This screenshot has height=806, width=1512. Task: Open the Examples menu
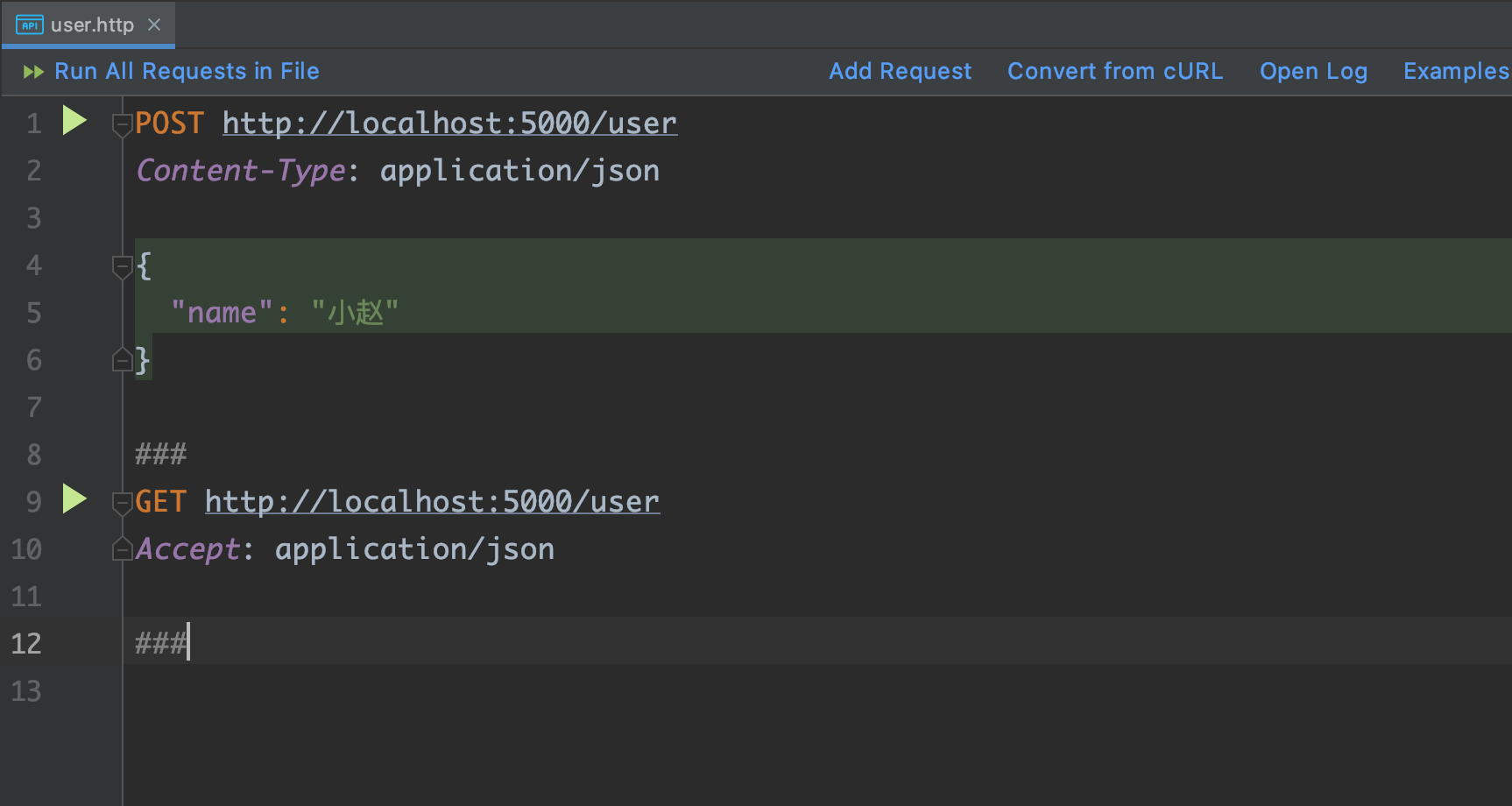1455,71
